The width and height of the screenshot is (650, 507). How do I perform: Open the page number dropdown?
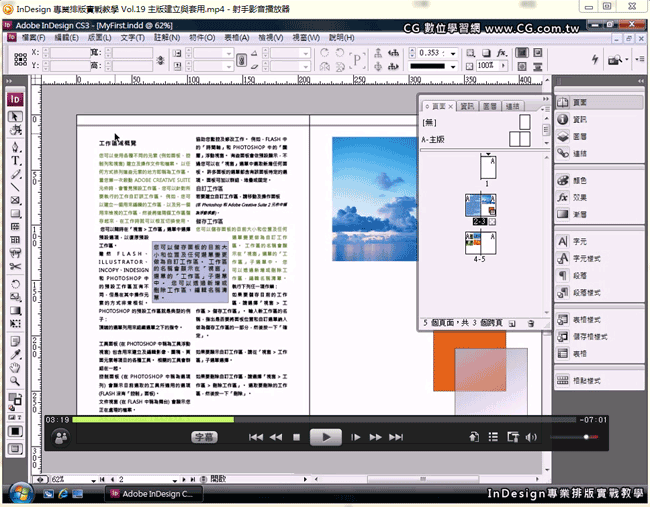(x=175, y=480)
